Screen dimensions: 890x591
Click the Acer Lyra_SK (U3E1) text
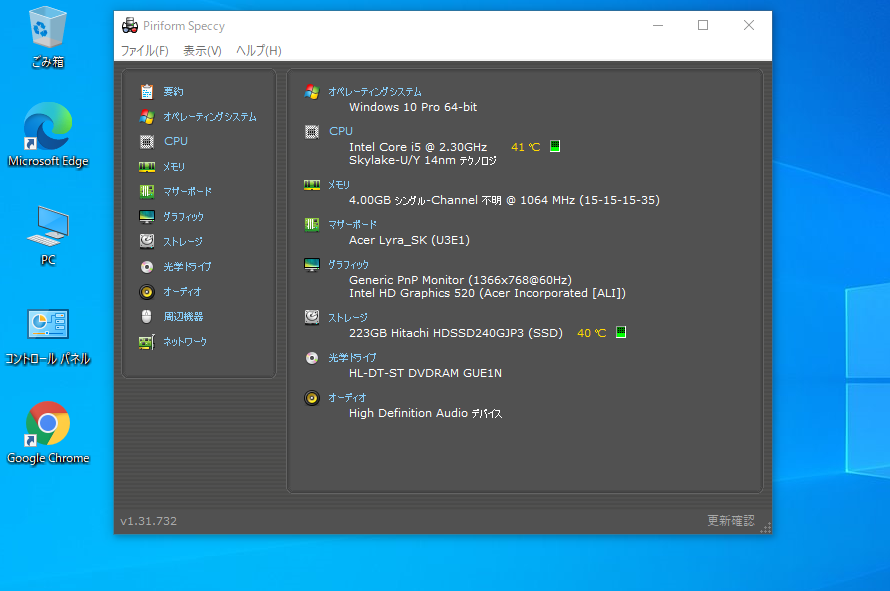point(409,240)
